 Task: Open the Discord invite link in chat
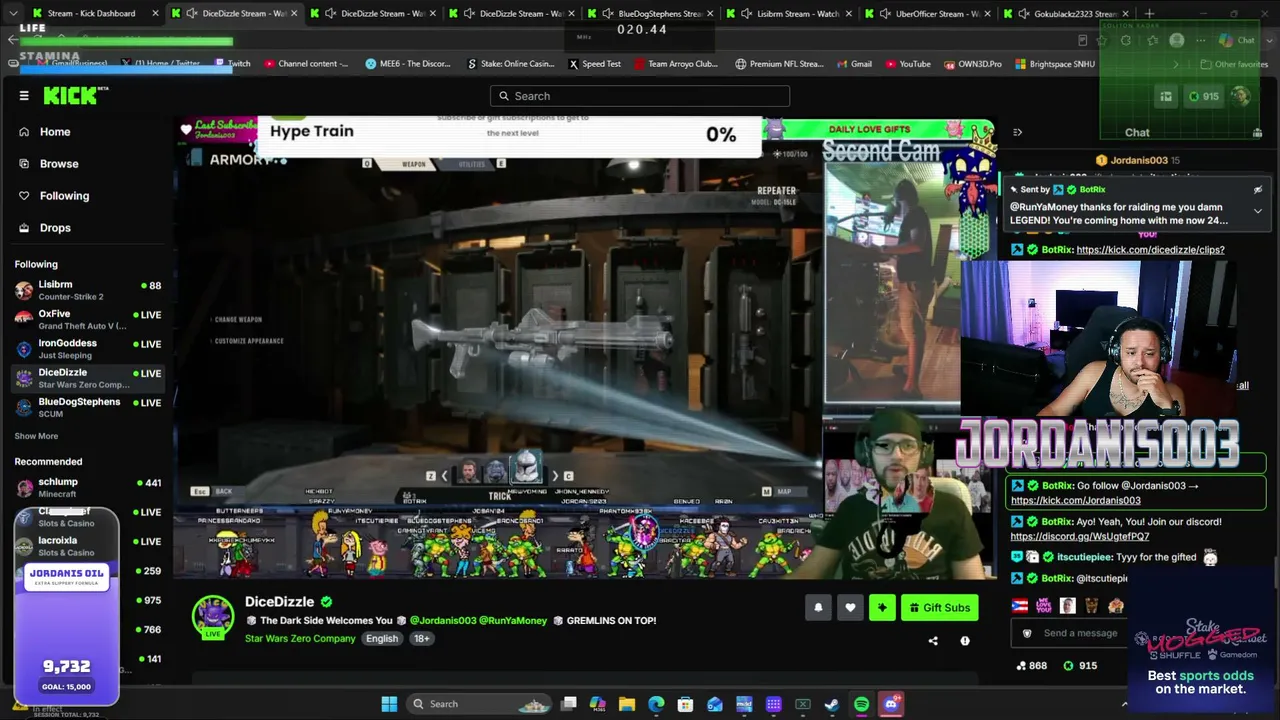[1080, 536]
